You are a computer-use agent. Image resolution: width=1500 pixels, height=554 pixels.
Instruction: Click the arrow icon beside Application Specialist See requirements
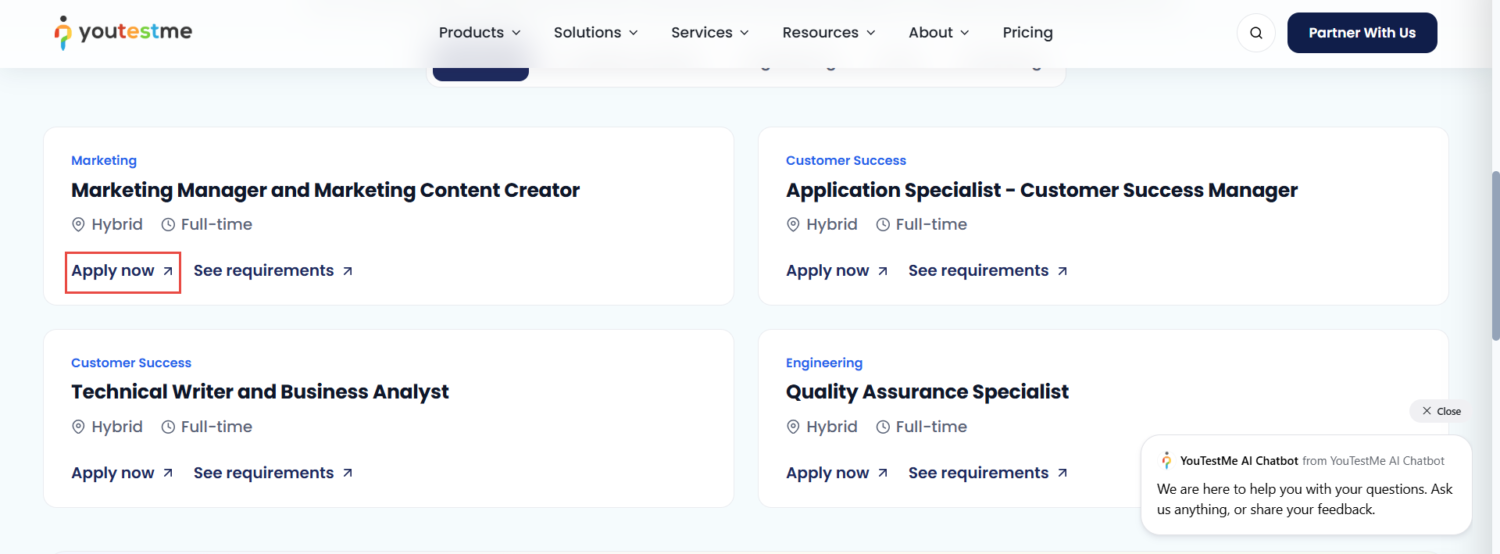(1062, 271)
